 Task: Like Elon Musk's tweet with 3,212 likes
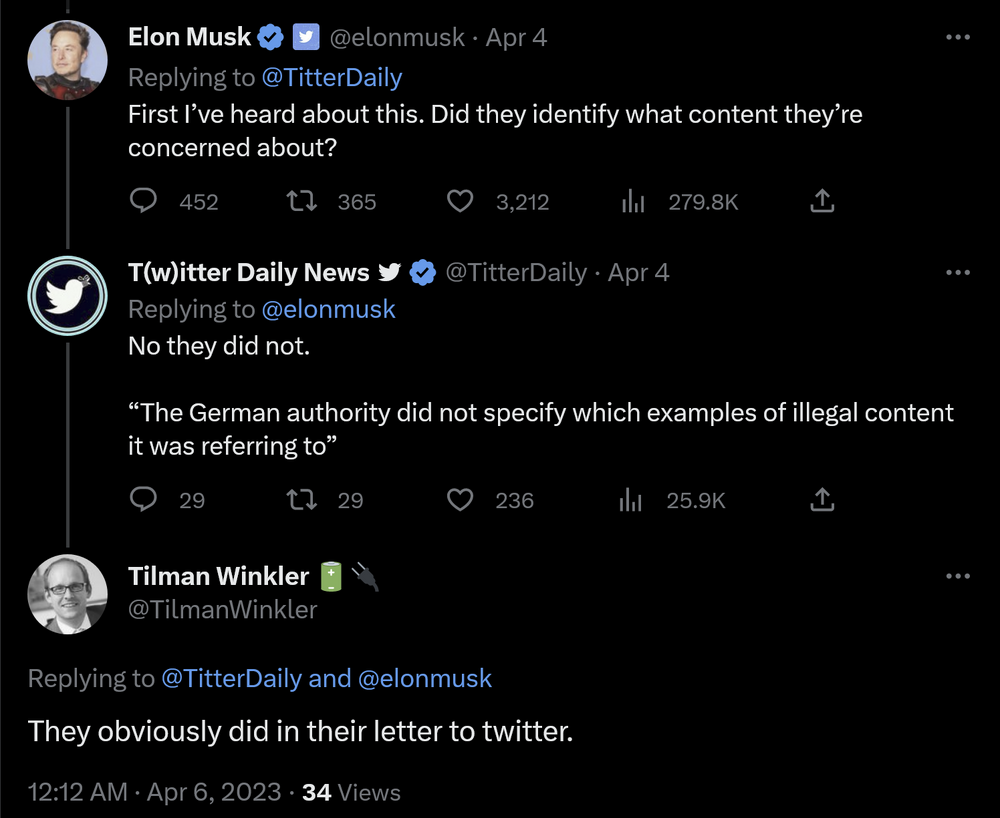[x=460, y=202]
